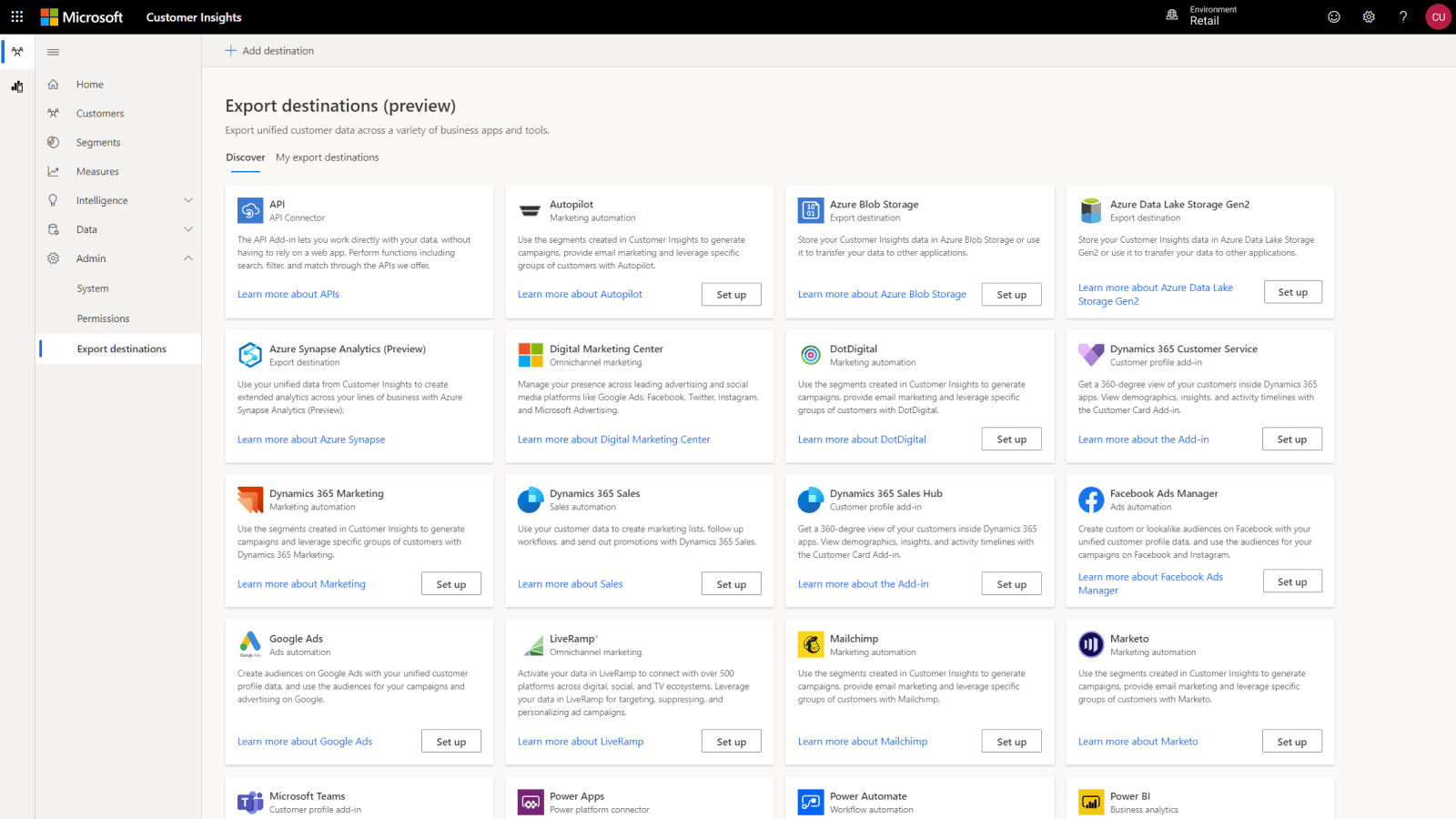Collapse the Admin menu chevron
1456x819 pixels.
point(188,258)
